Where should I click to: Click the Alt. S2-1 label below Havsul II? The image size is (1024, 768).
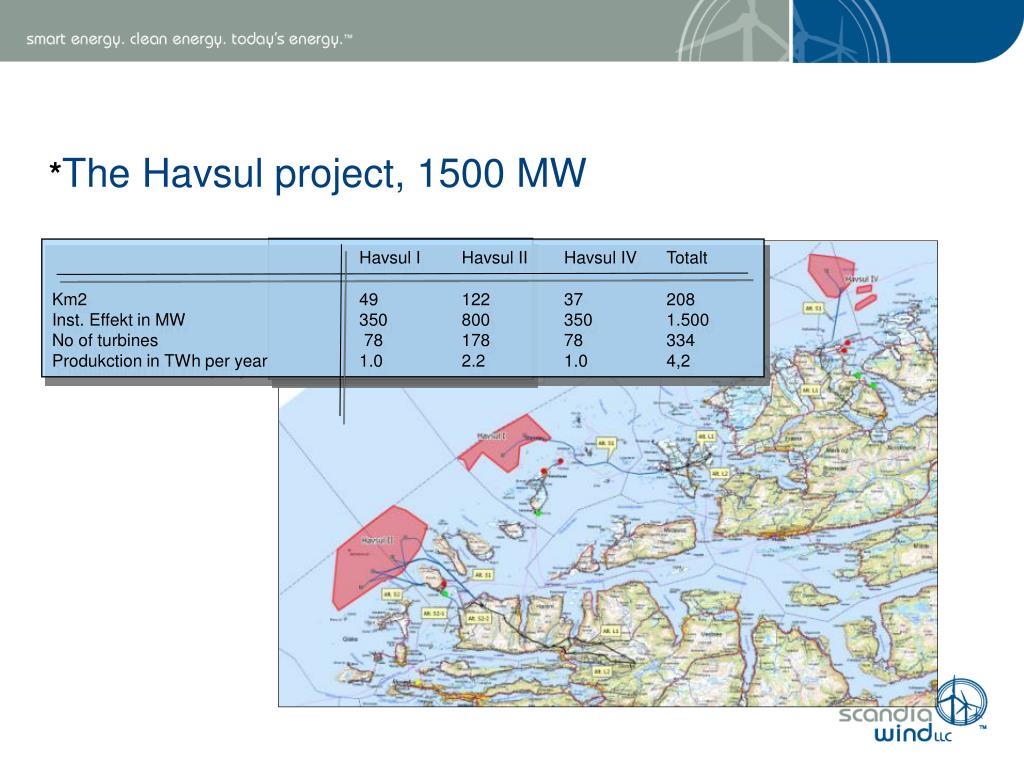(432, 611)
